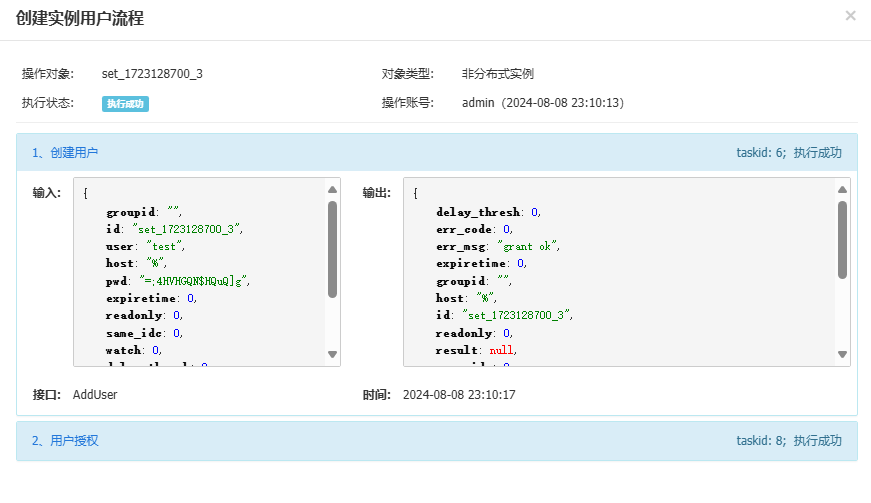Image resolution: width=871 pixels, height=503 pixels.
Task: Click the up arrow of the 输入 scrollbar
Action: point(332,190)
